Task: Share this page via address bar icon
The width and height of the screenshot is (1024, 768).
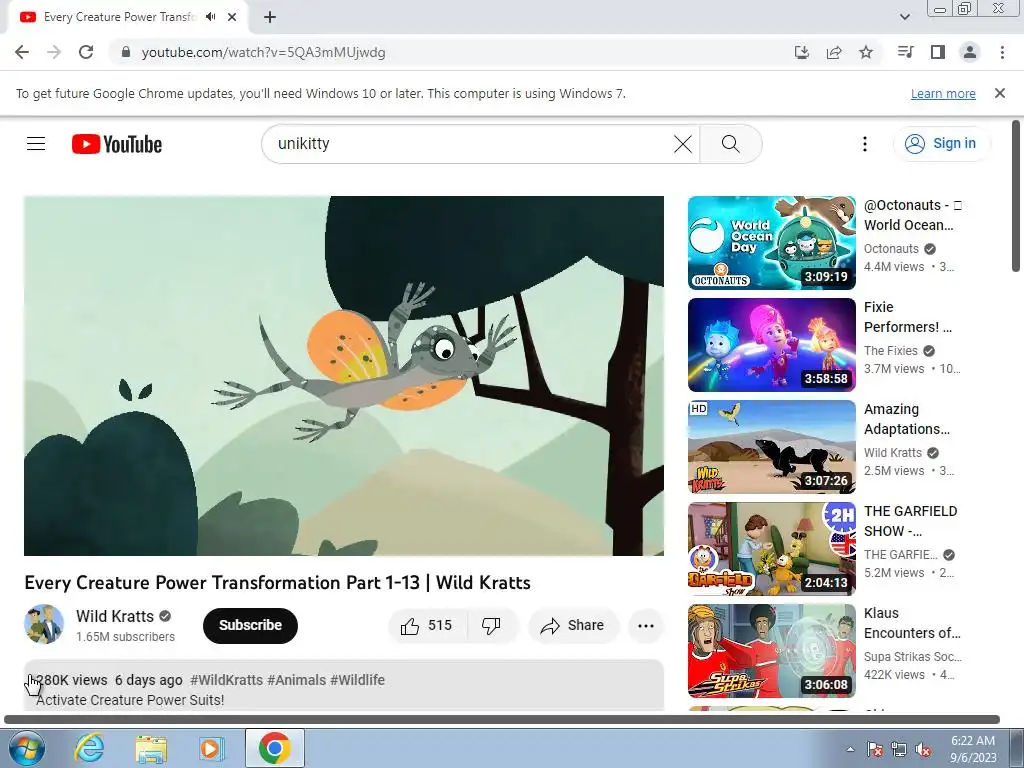Action: [834, 52]
